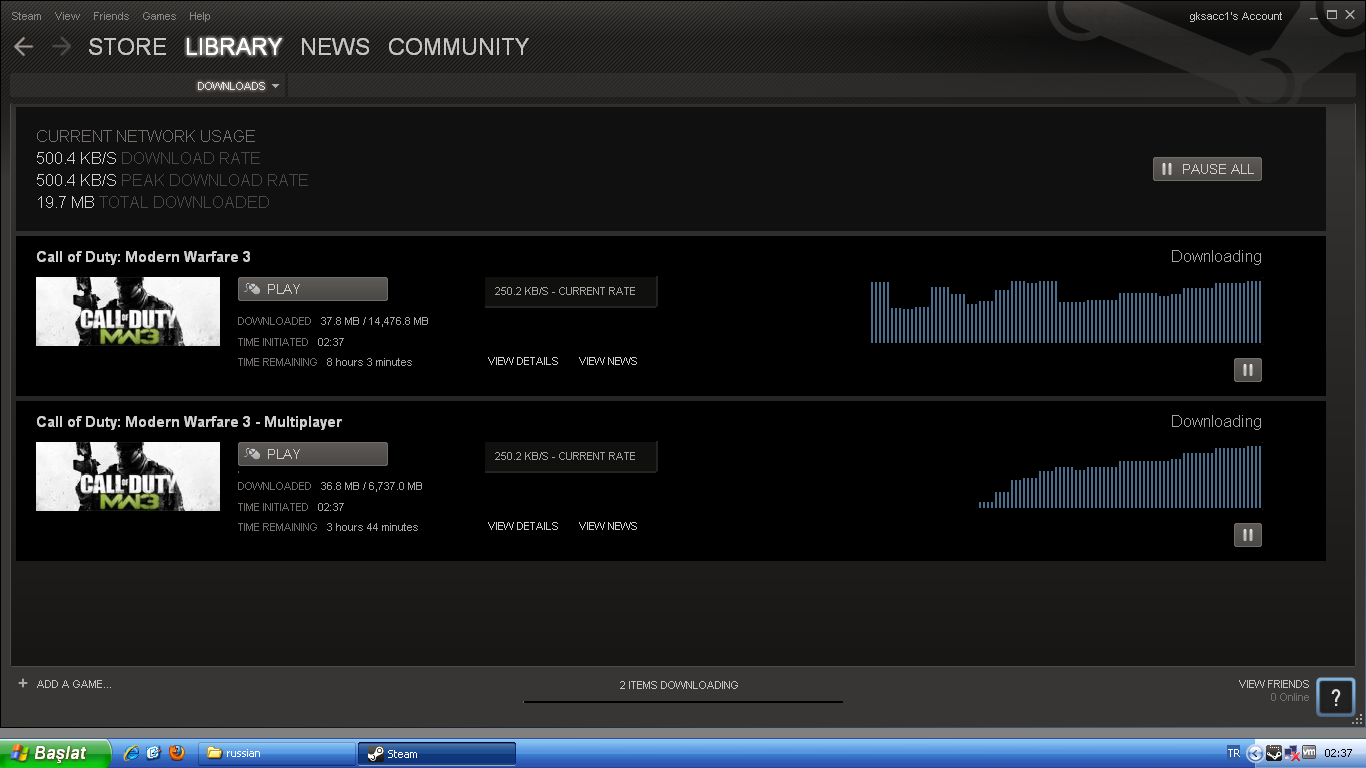Play Modern Warfare 3 - Multiplayer
Viewport: 1366px width, 768px height.
tap(313, 454)
